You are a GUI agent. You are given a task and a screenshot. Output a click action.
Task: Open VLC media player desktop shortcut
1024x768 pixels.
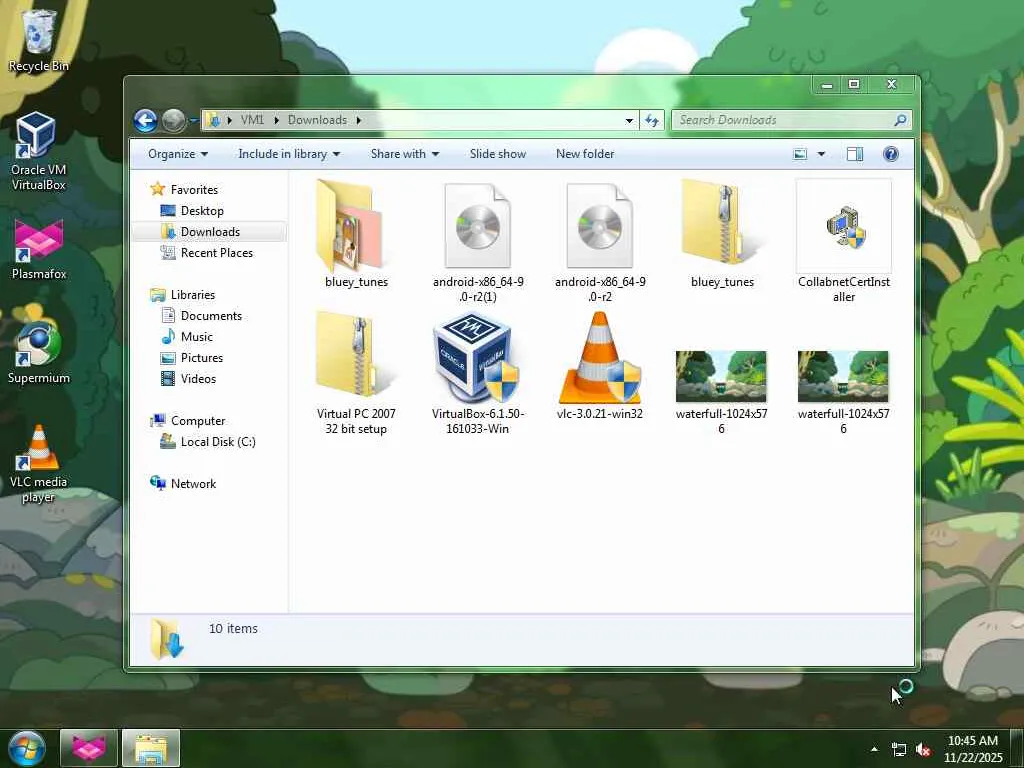coord(39,464)
